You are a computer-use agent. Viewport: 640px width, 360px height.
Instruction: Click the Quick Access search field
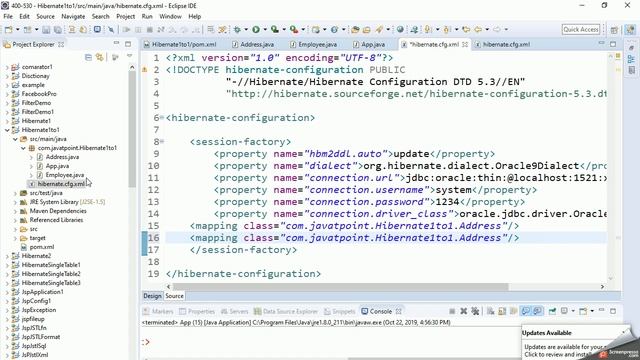coord(581,29)
